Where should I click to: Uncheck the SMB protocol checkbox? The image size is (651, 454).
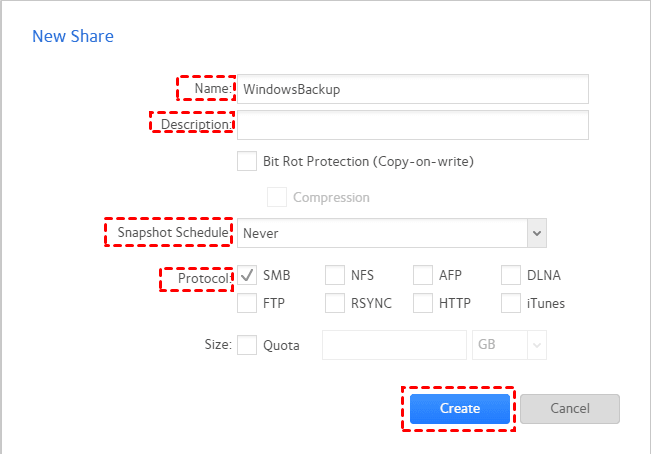click(247, 275)
